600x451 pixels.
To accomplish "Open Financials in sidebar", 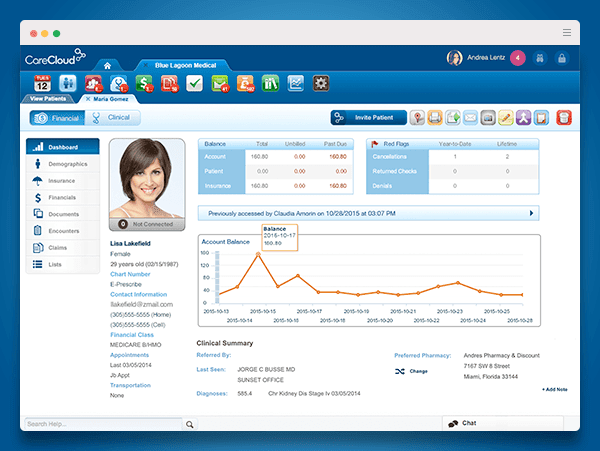I will pyautogui.click(x=63, y=197).
